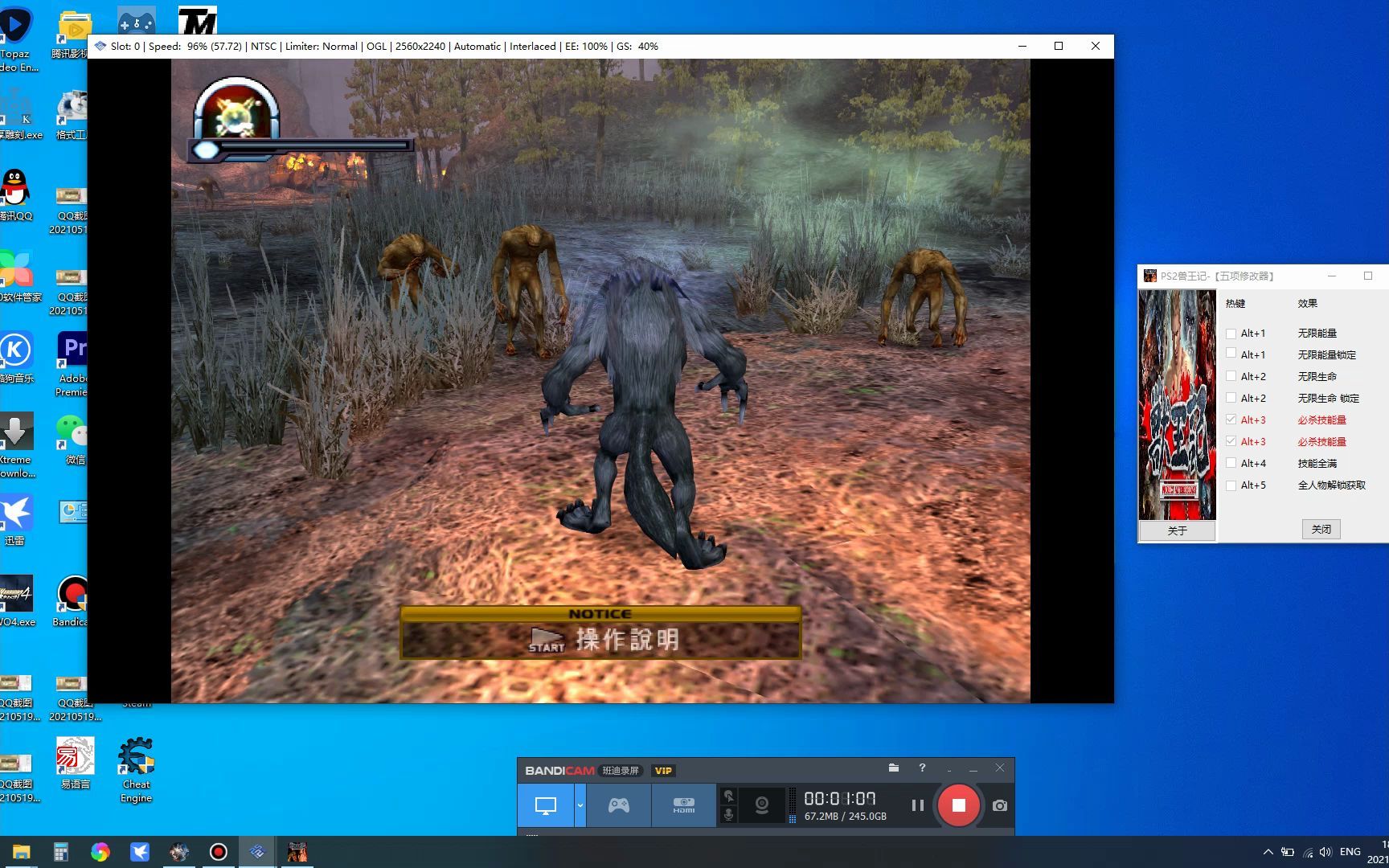Screen dimensions: 1389x868
Task: Select the Cheat Engine desktop icon
Action: click(x=136, y=770)
